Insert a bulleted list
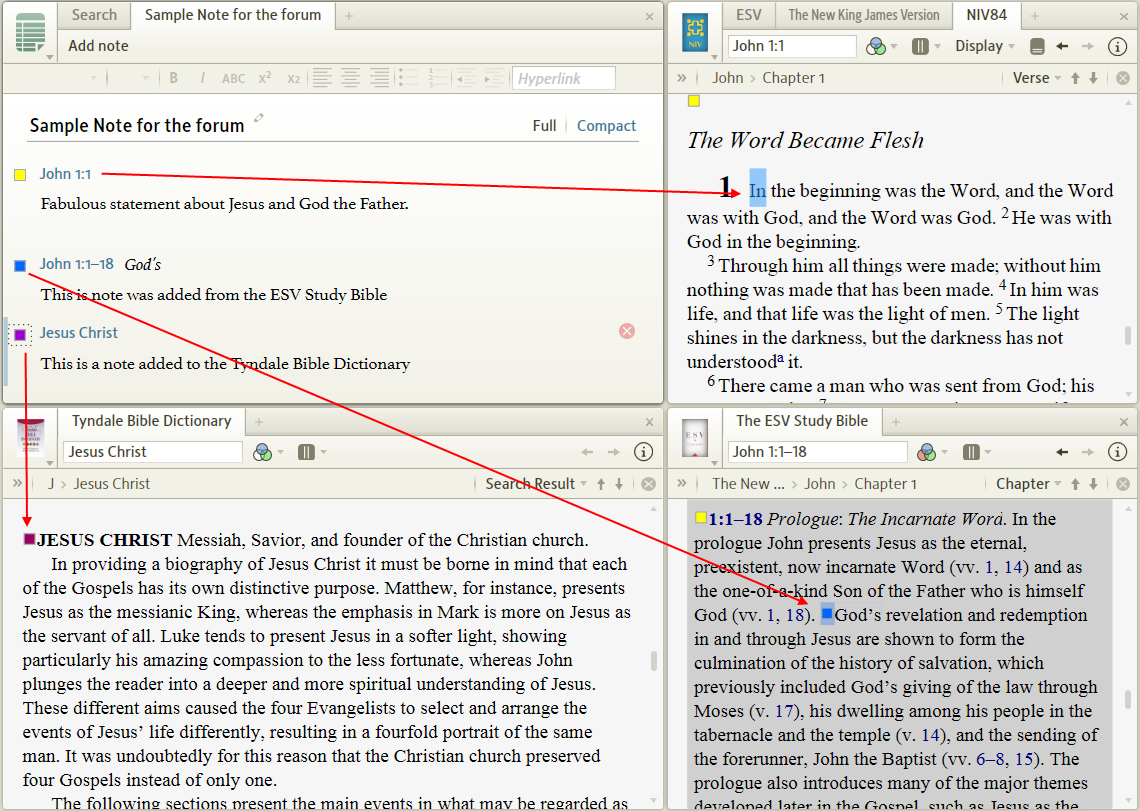The width and height of the screenshot is (1140, 811). coord(409,78)
